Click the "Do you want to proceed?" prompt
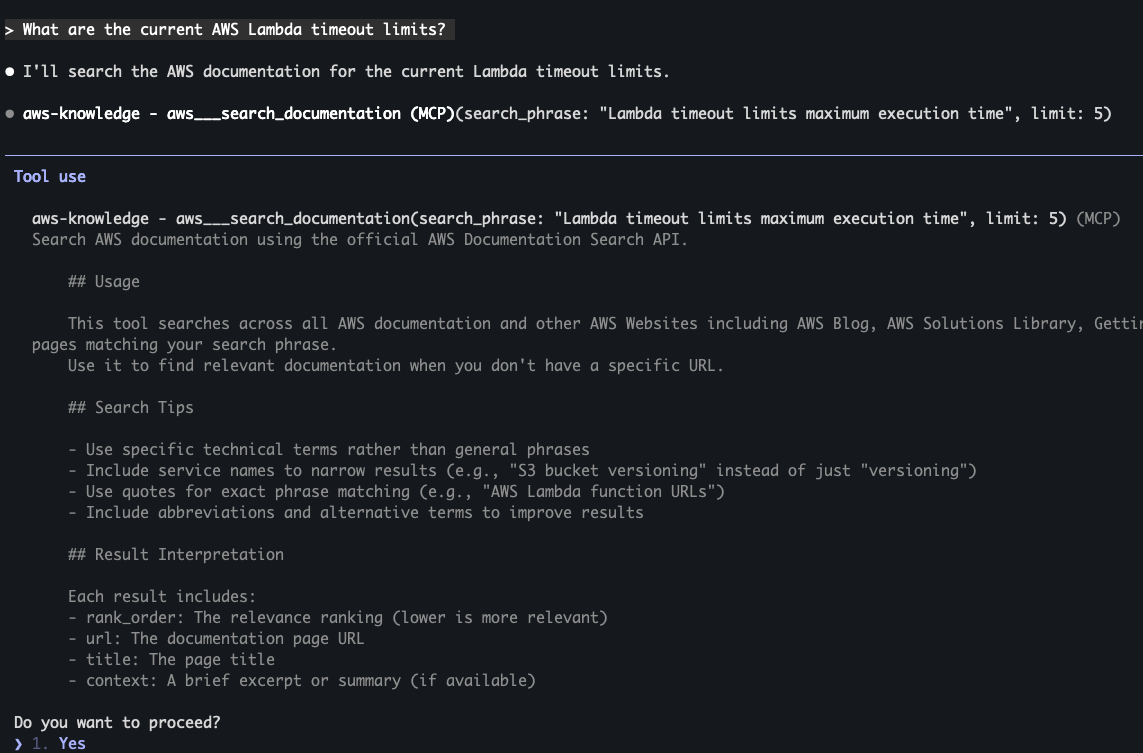 (x=117, y=722)
